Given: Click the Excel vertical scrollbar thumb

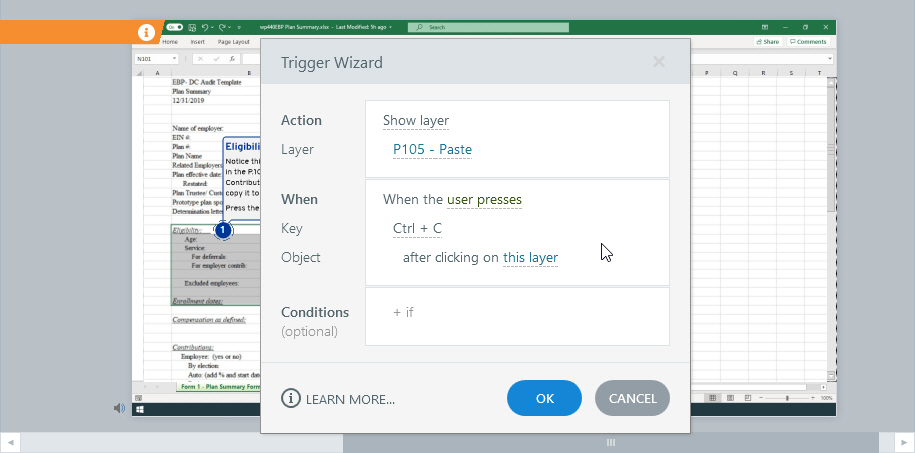Looking at the screenshot, I should 832,149.
